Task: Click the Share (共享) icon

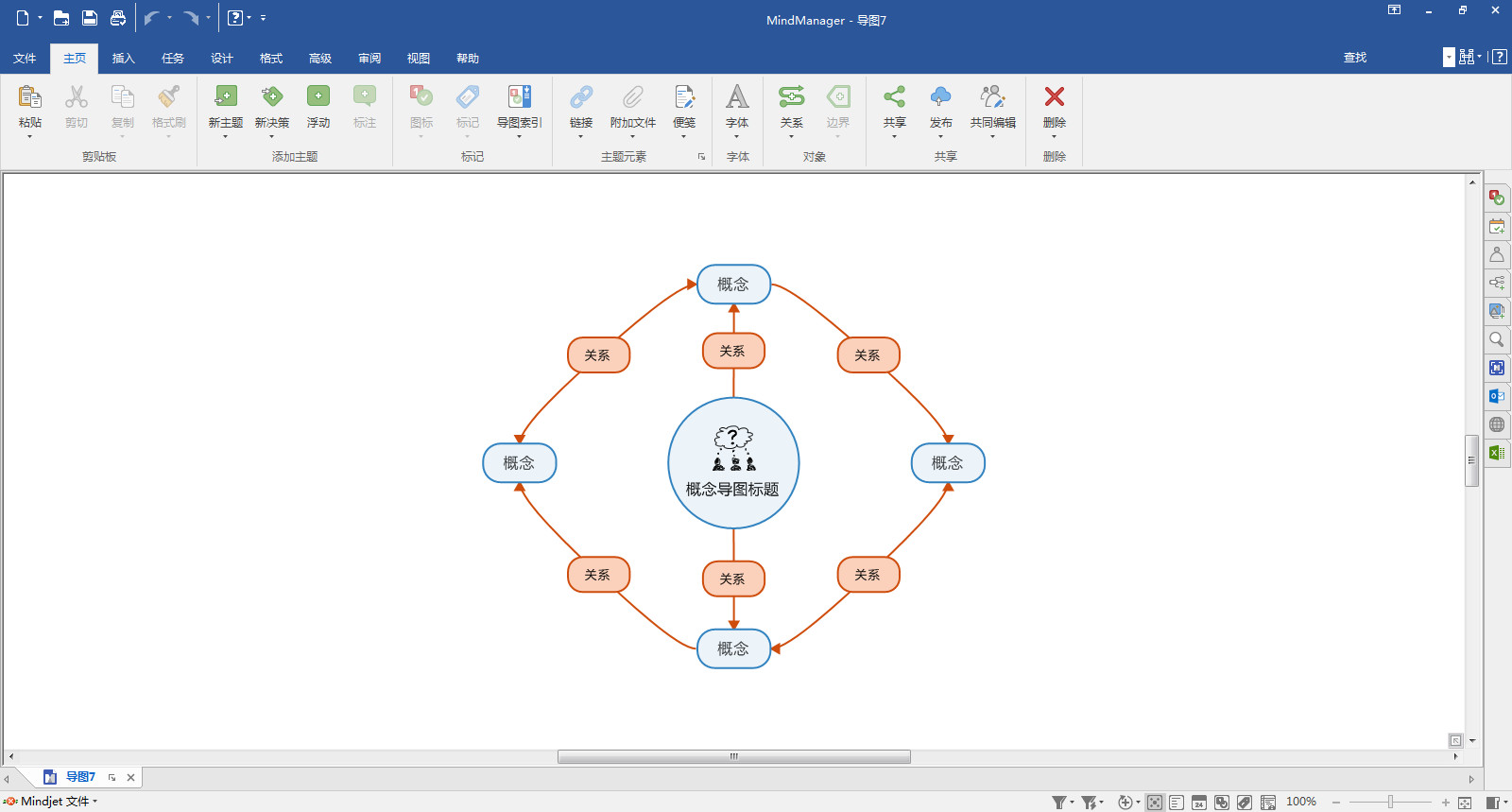Action: coord(894,96)
